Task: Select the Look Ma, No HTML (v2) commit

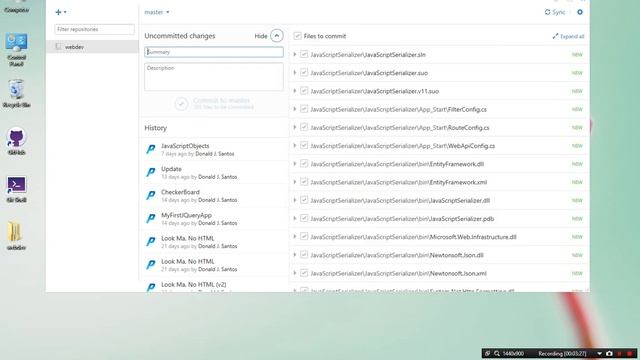Action: pyautogui.click(x=214, y=287)
